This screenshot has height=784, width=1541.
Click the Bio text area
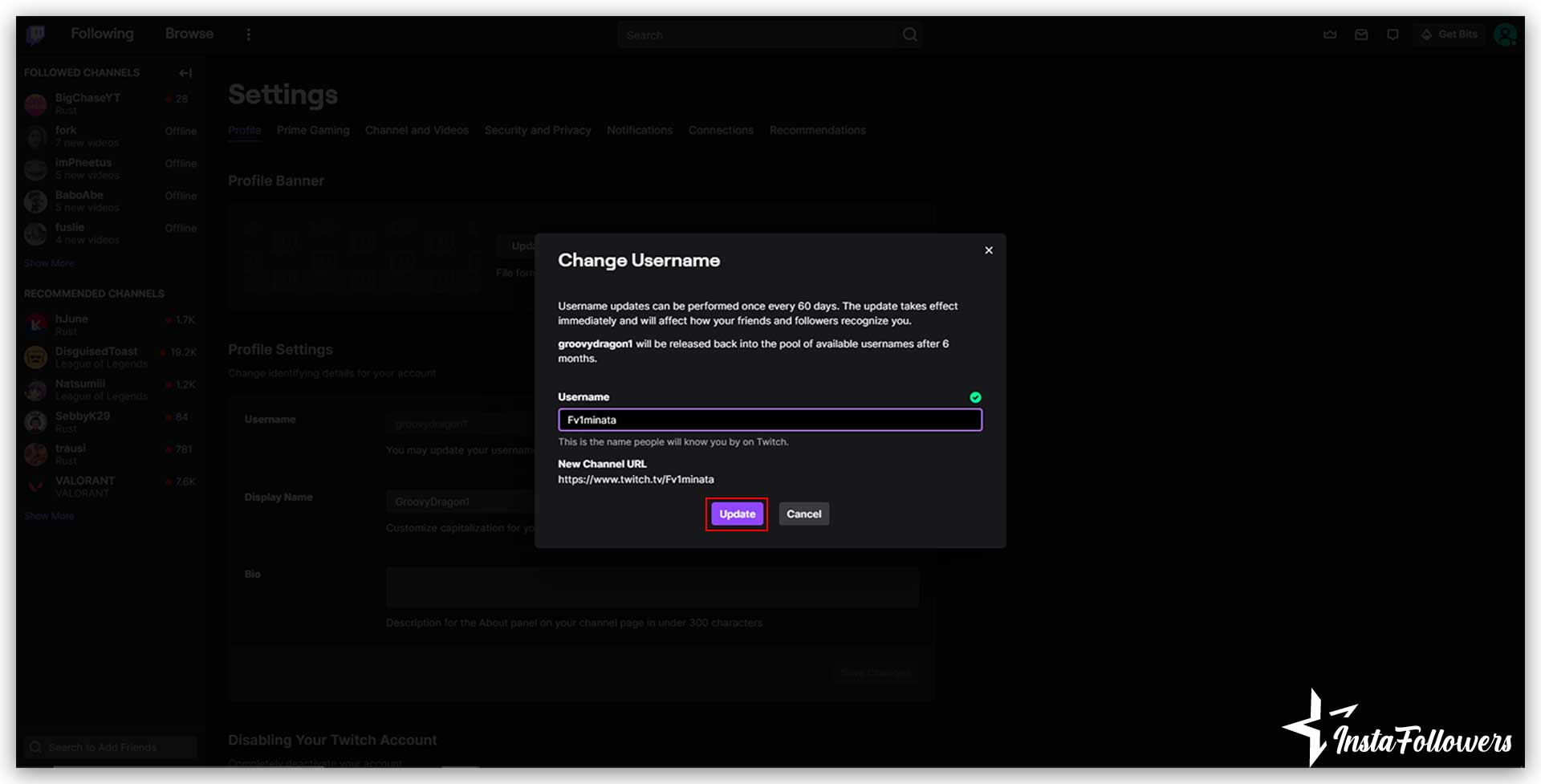pyautogui.click(x=652, y=587)
